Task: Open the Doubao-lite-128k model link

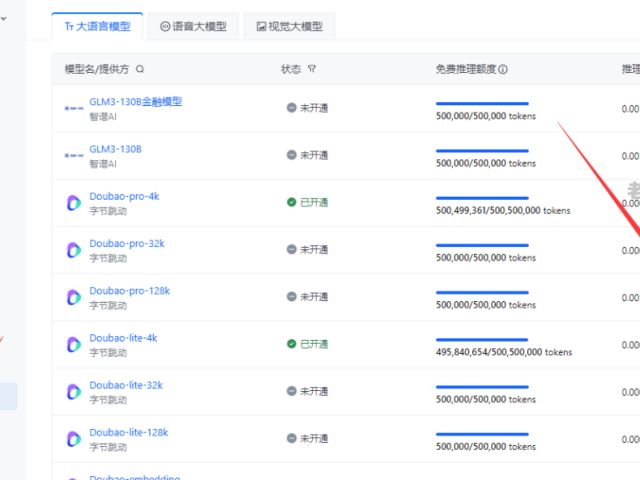Action: 129,432
